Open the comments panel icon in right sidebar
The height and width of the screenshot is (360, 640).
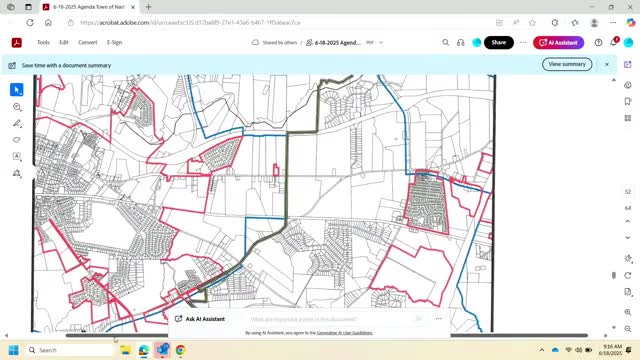pos(628,85)
